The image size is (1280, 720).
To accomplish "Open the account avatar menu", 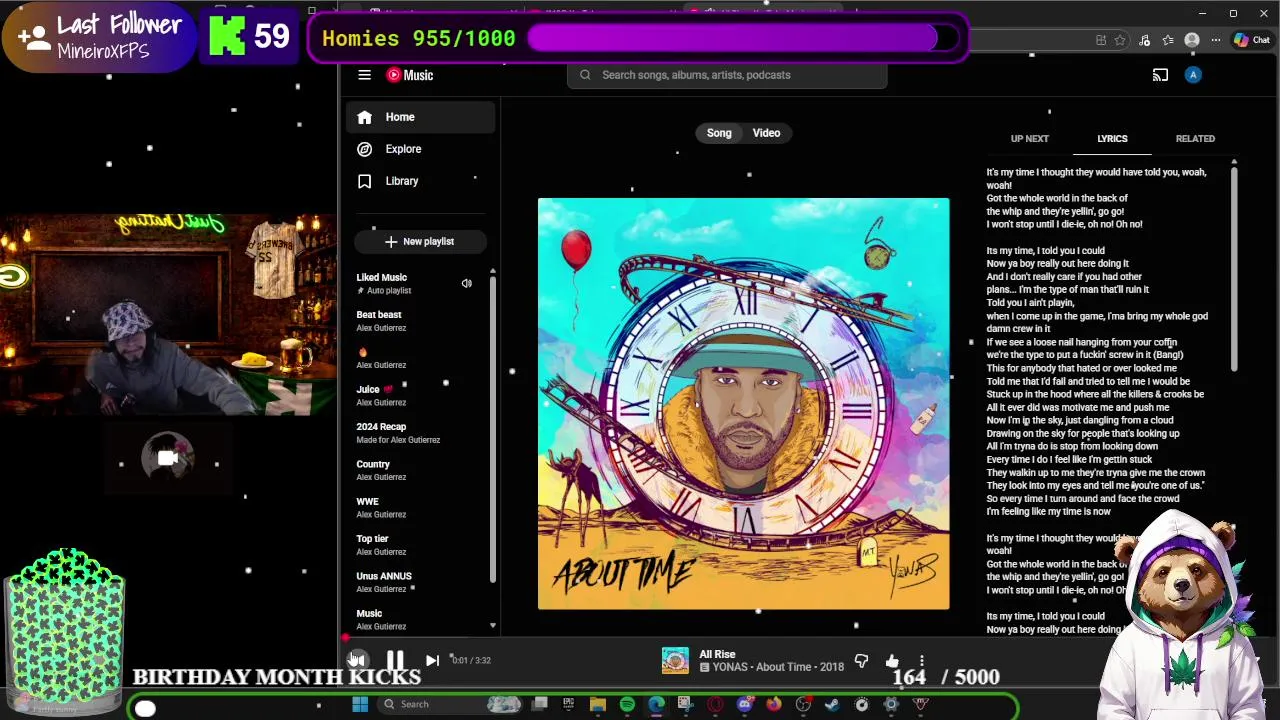I will 1193,75.
